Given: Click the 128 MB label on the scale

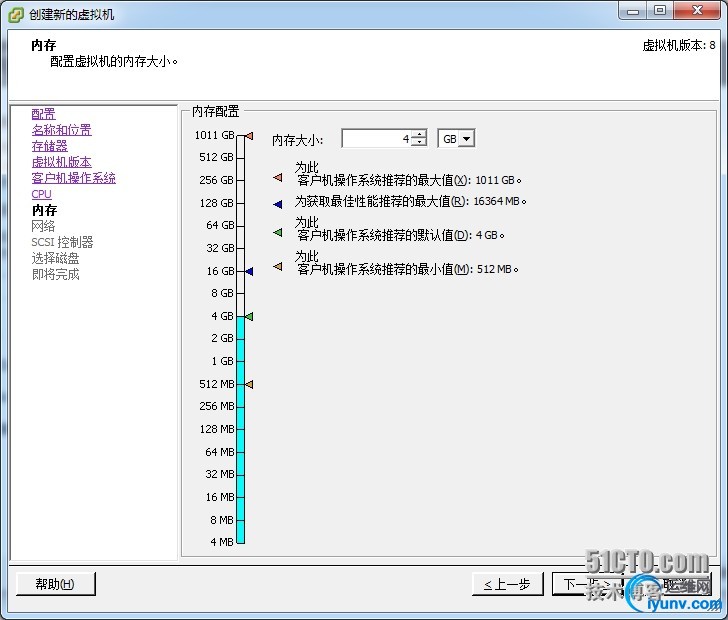Looking at the screenshot, I should coord(217,429).
